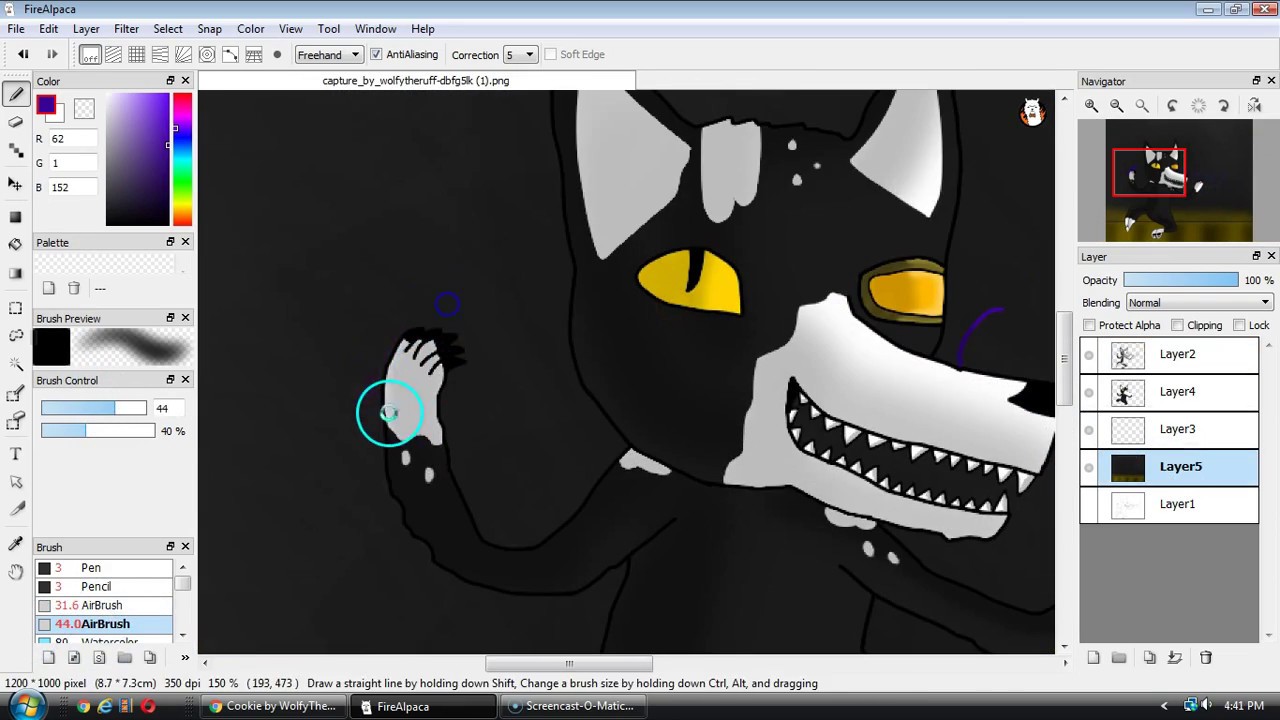Select the Select Pen tool
The height and width of the screenshot is (720, 1280).
tap(15, 394)
